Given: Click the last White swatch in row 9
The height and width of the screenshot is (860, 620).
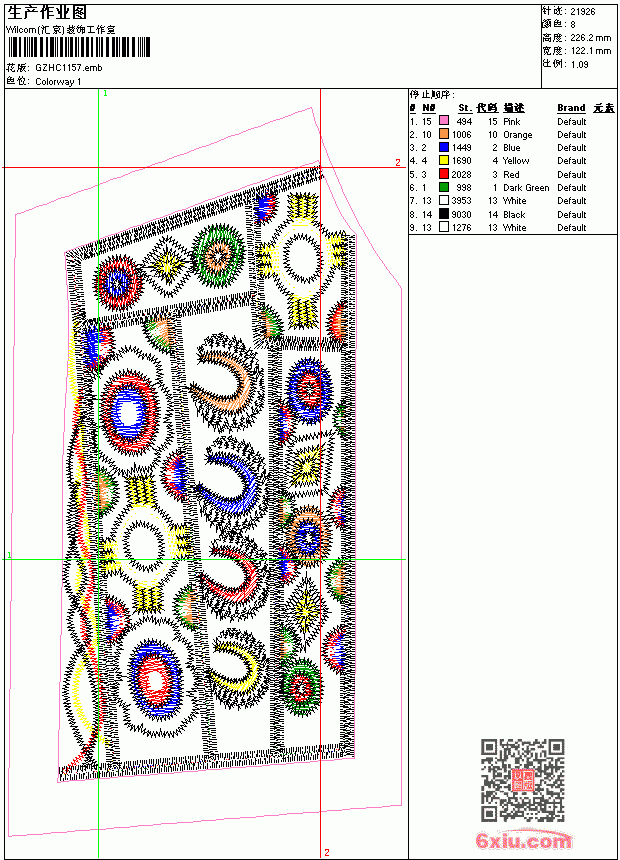Looking at the screenshot, I should pos(443,227).
